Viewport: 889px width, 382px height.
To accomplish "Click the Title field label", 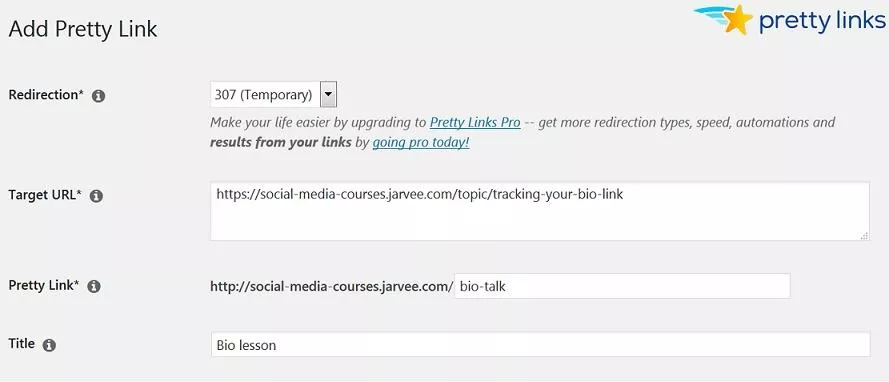I will pos(22,343).
